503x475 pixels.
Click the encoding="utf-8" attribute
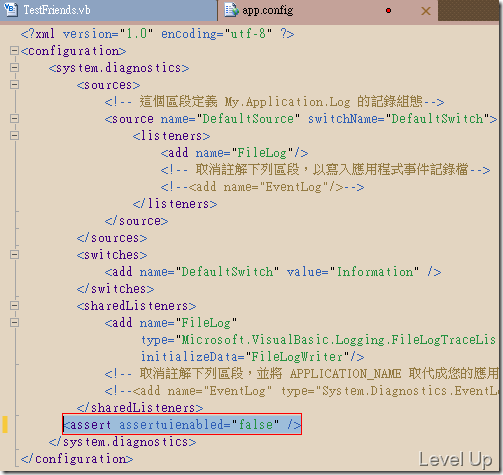[217, 34]
